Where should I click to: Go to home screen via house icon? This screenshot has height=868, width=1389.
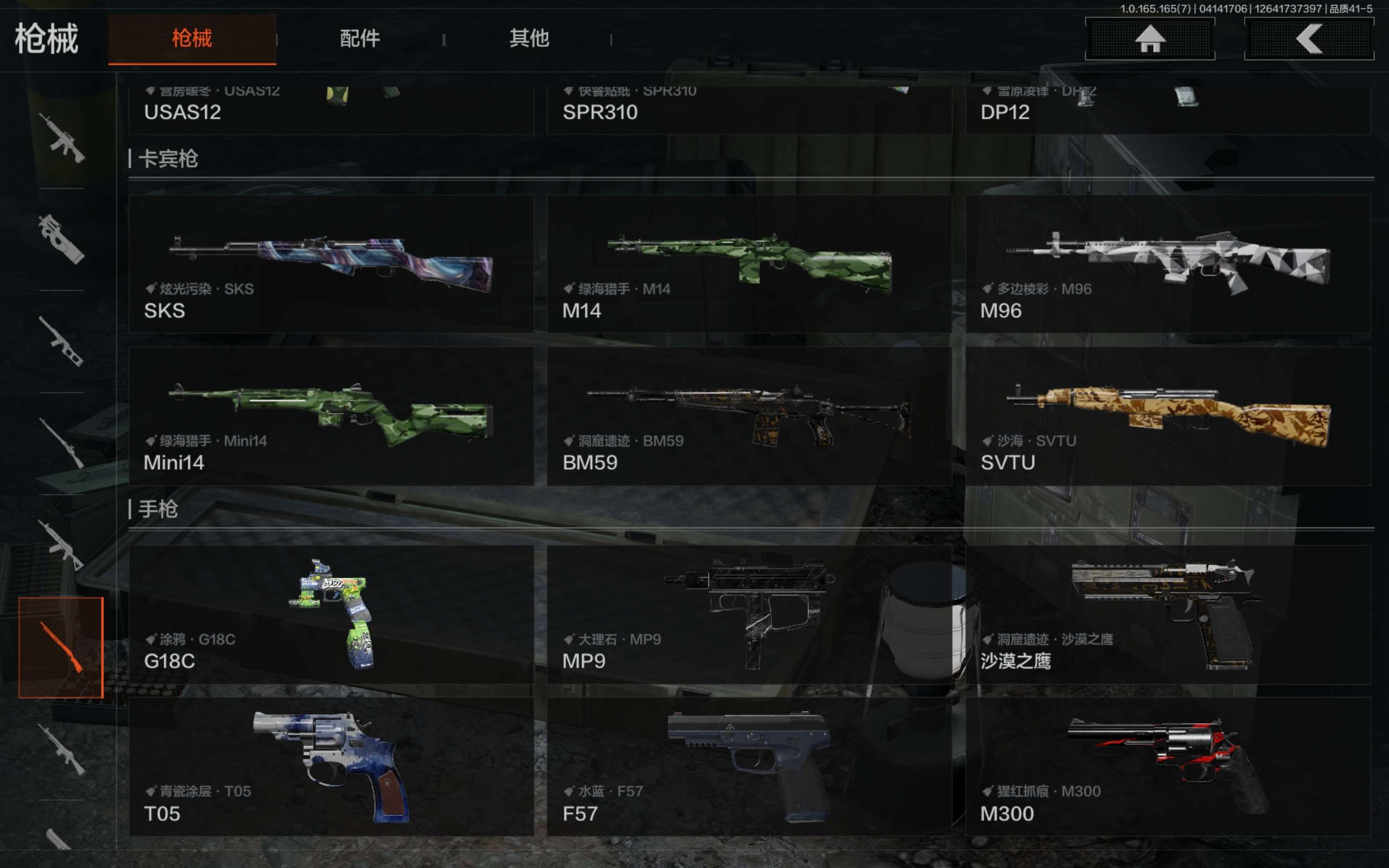[1150, 39]
